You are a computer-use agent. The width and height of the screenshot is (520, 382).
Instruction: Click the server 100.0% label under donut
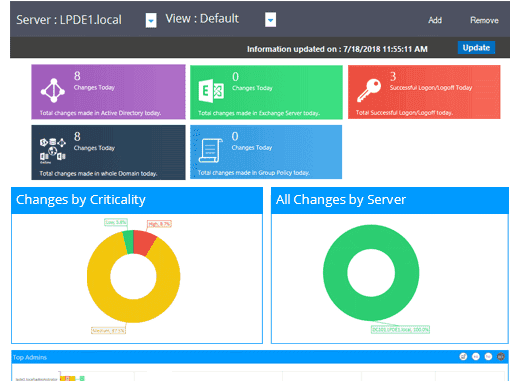tap(400, 329)
